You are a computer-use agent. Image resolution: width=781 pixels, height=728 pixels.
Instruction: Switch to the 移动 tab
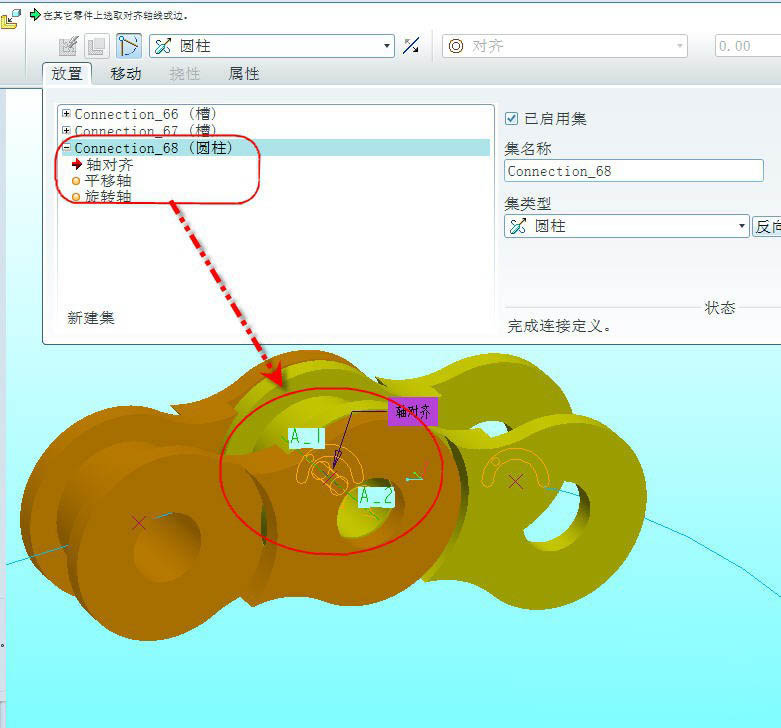click(x=126, y=74)
